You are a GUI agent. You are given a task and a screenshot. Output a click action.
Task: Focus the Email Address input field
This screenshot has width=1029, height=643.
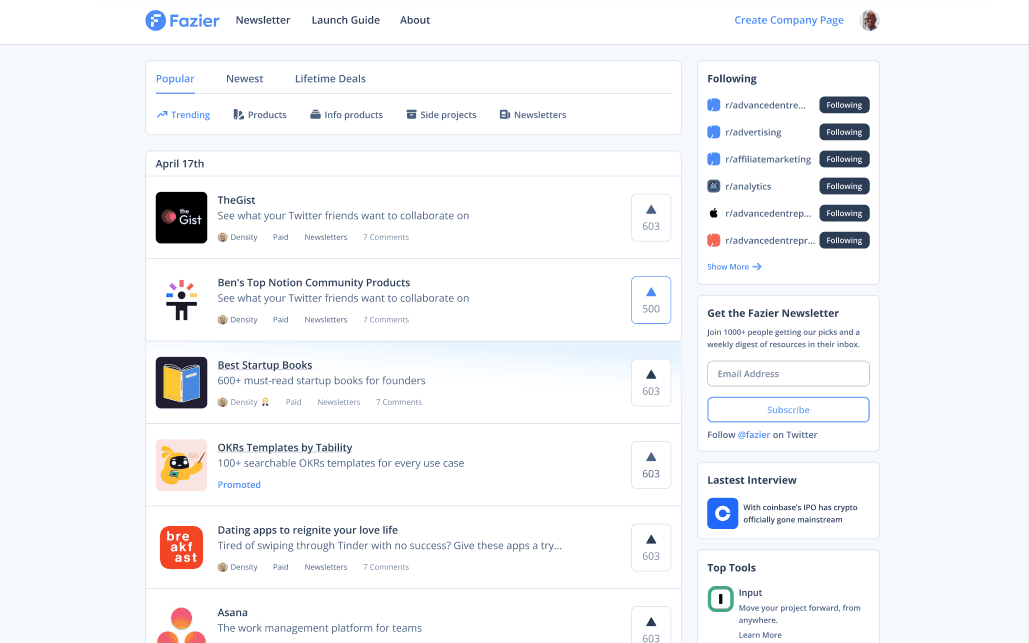pyautogui.click(x=788, y=374)
